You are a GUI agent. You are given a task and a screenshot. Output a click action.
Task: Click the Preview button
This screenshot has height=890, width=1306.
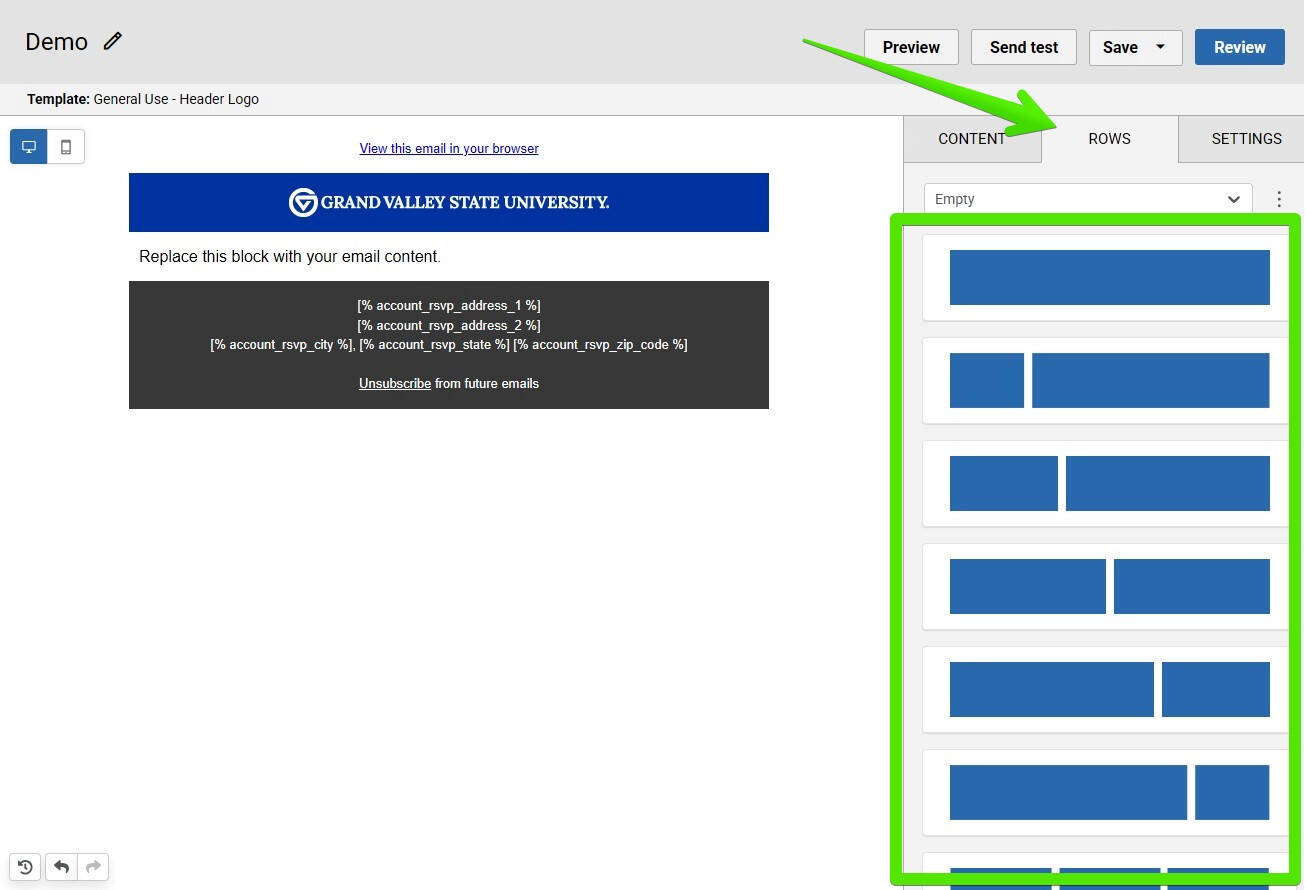click(910, 47)
